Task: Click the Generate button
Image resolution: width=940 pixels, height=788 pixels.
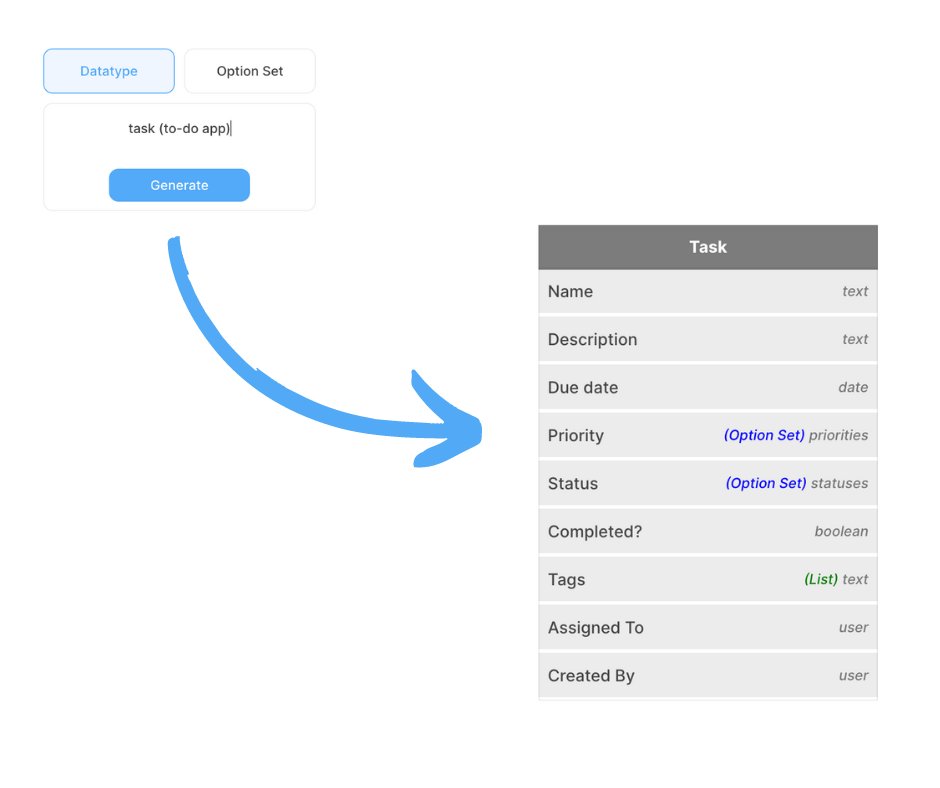Action: 179,185
